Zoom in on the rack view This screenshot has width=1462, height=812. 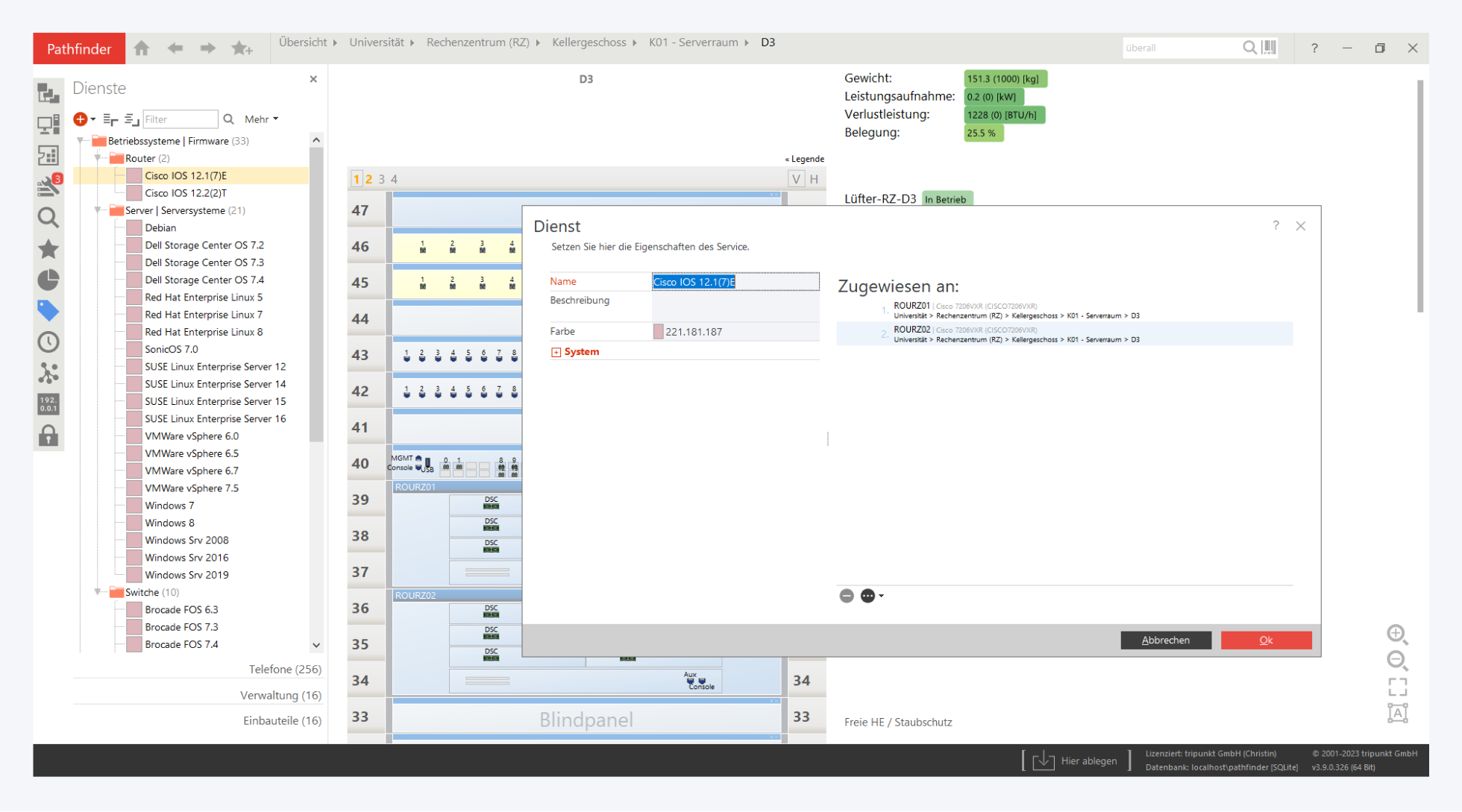[x=1396, y=634]
